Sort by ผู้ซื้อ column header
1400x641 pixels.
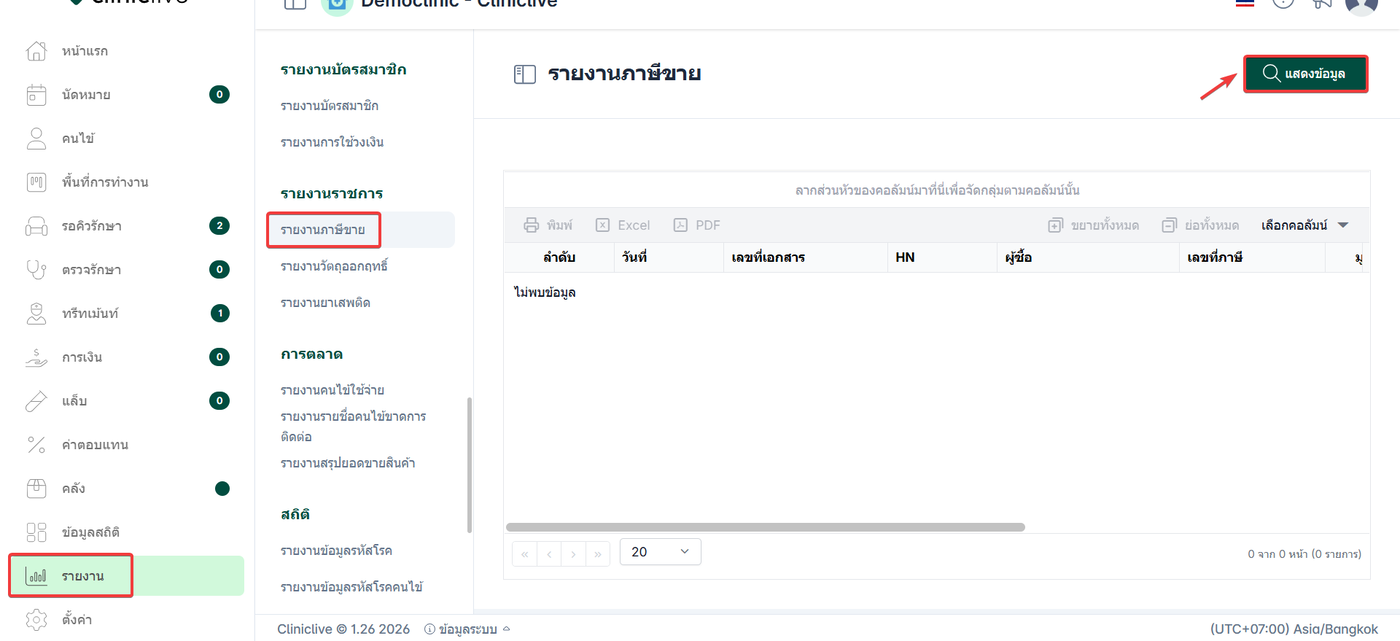click(1087, 258)
